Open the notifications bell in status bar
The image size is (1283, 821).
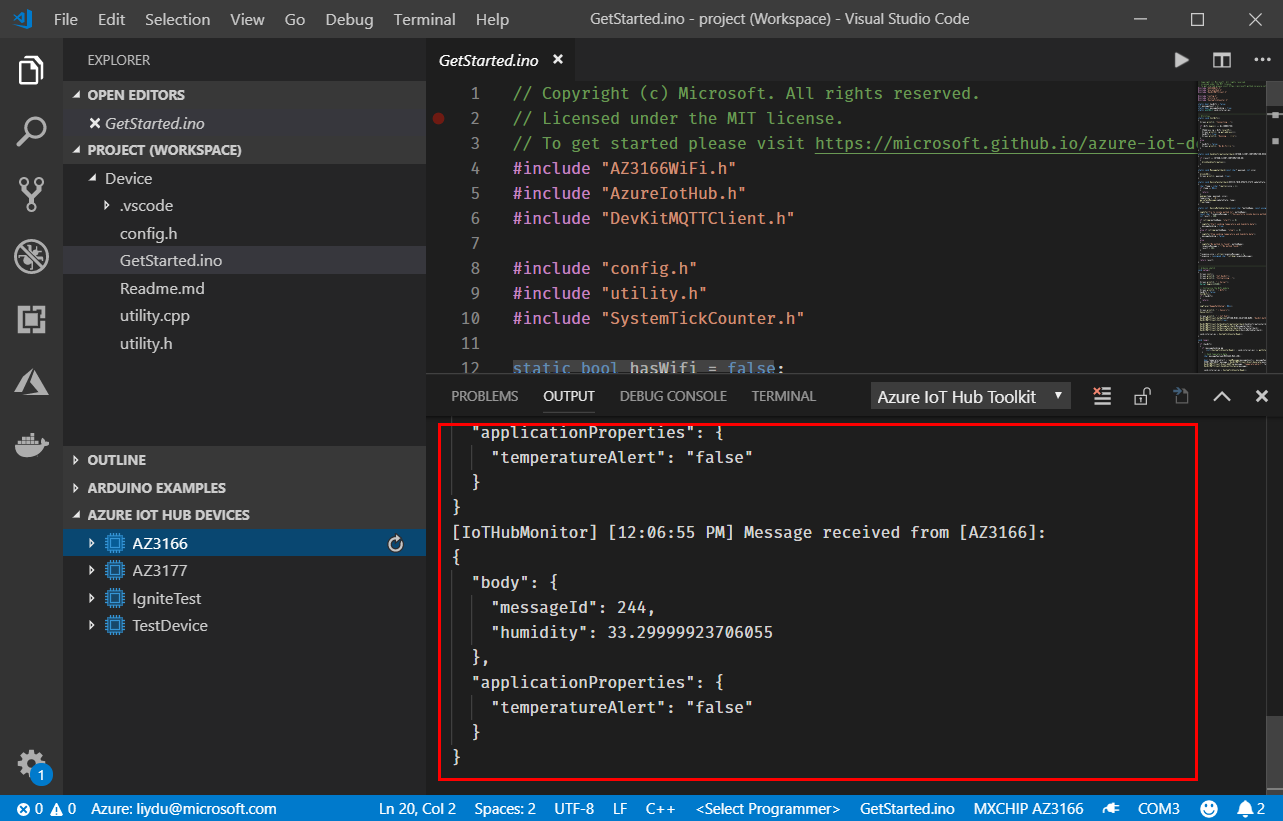1252,808
